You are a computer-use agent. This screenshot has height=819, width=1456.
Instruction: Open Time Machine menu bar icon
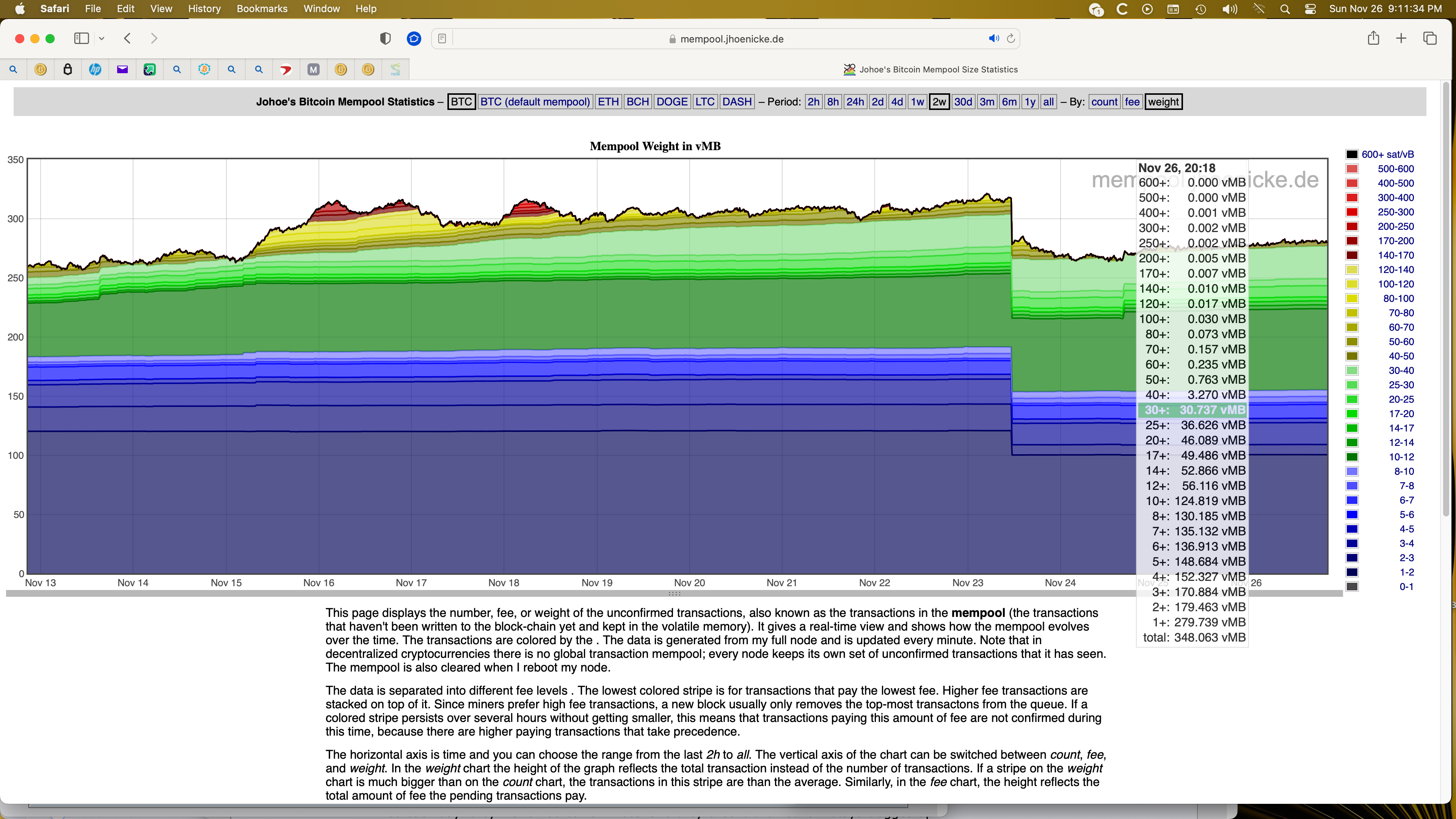tap(1200, 8)
